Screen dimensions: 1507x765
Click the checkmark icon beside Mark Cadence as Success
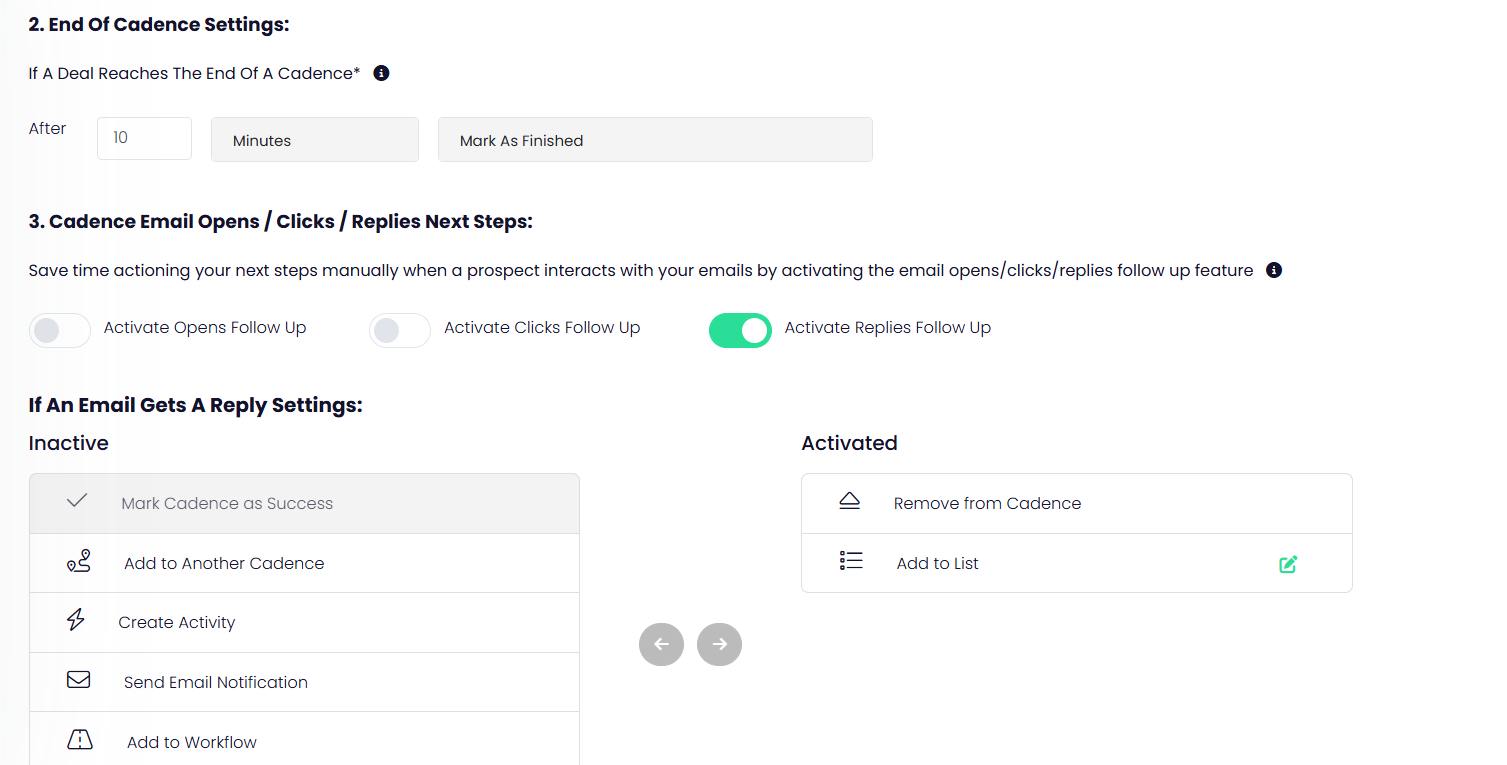(77, 502)
